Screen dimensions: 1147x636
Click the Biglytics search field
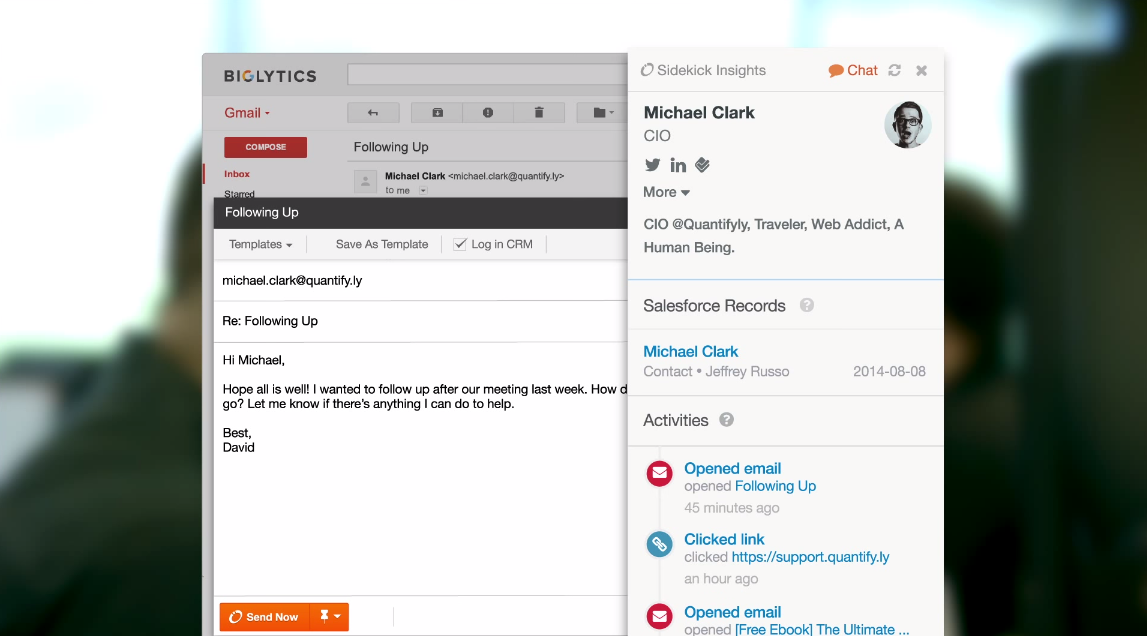[x=487, y=75]
